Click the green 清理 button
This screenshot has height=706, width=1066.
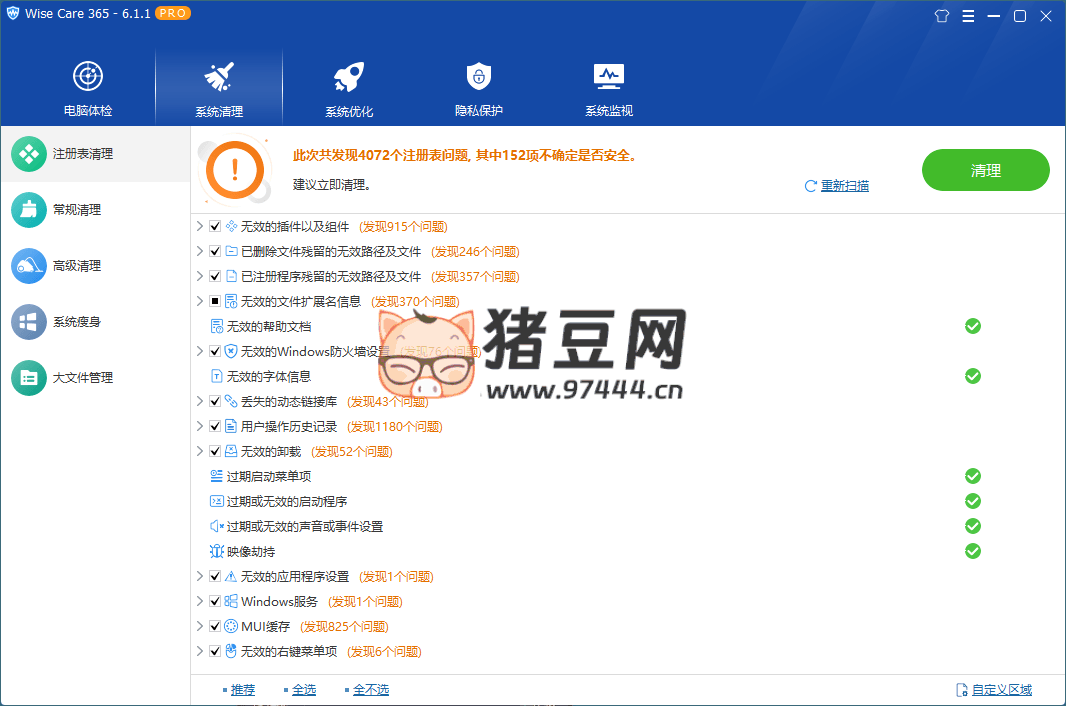(x=985, y=170)
